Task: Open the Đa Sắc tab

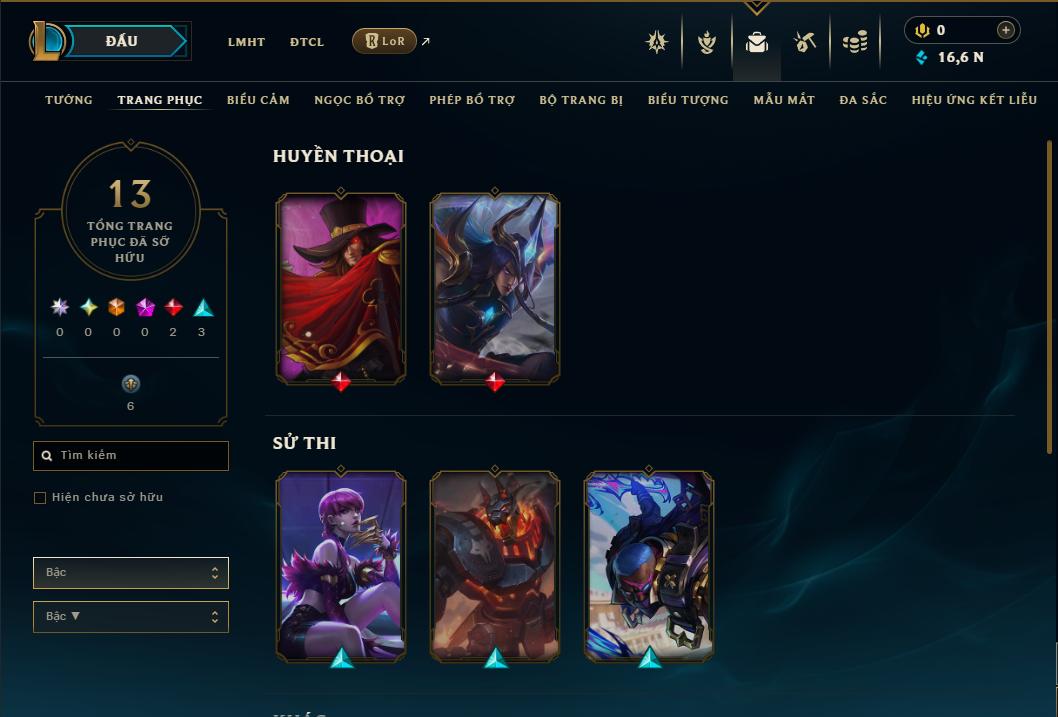Action: tap(863, 100)
